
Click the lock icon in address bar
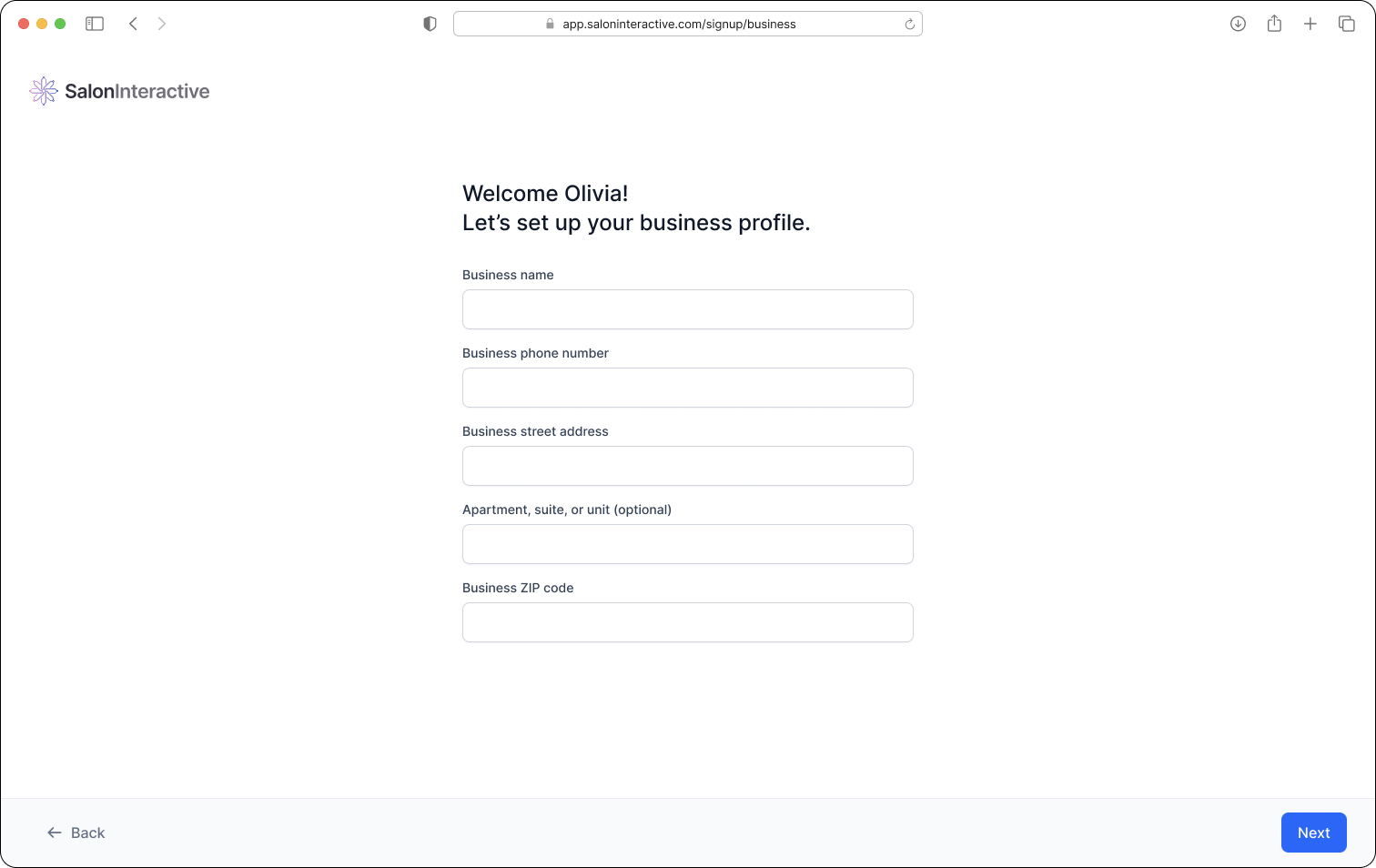point(550,25)
